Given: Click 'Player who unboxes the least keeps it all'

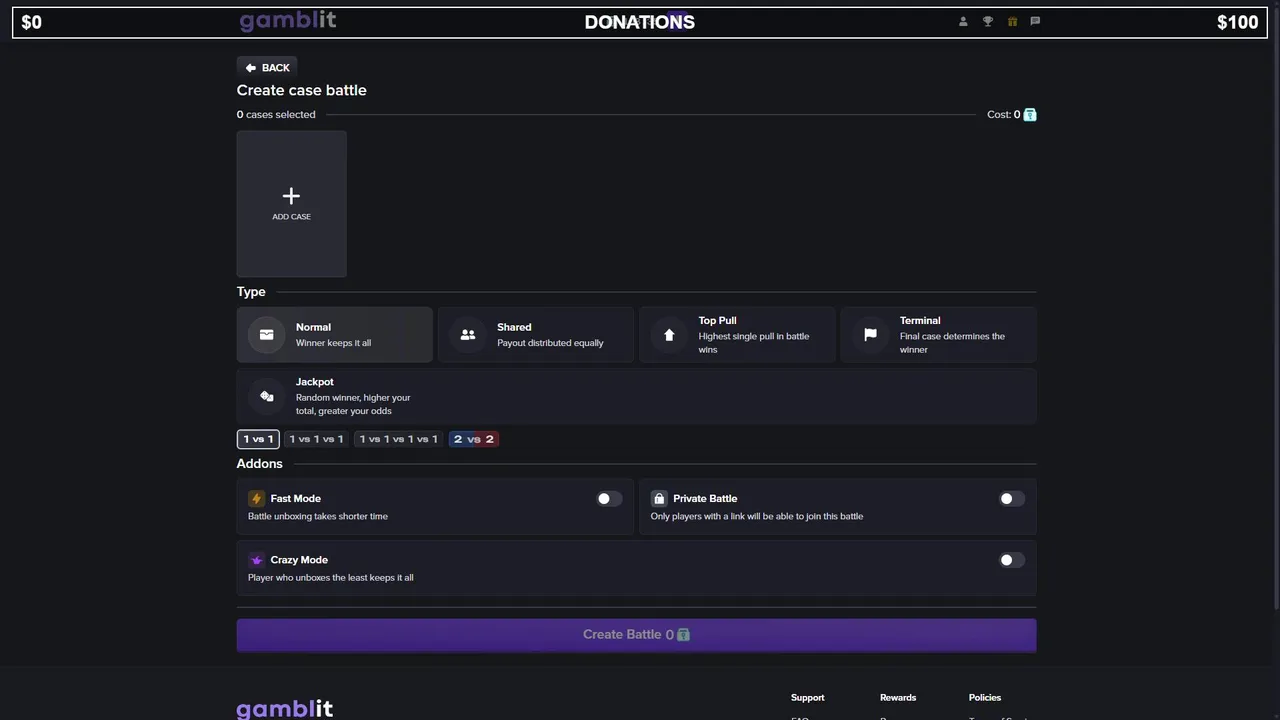Looking at the screenshot, I should 331,578.
